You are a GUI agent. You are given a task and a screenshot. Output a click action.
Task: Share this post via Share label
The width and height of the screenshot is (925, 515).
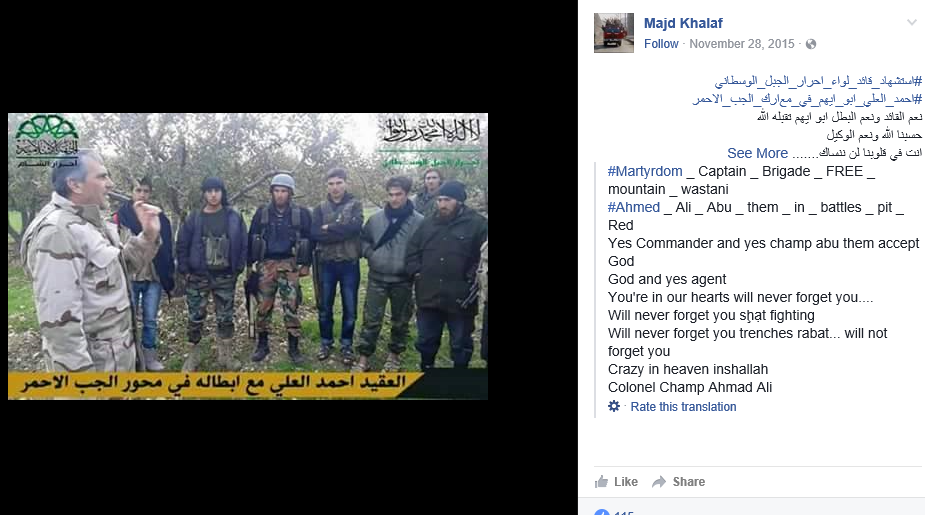[x=688, y=482]
